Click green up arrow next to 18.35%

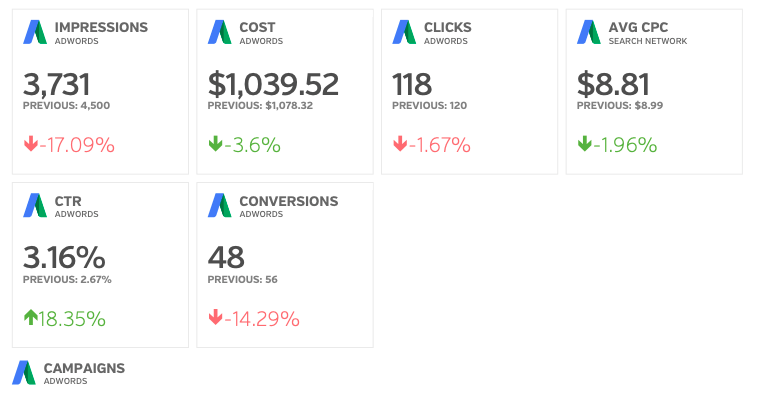(31, 317)
